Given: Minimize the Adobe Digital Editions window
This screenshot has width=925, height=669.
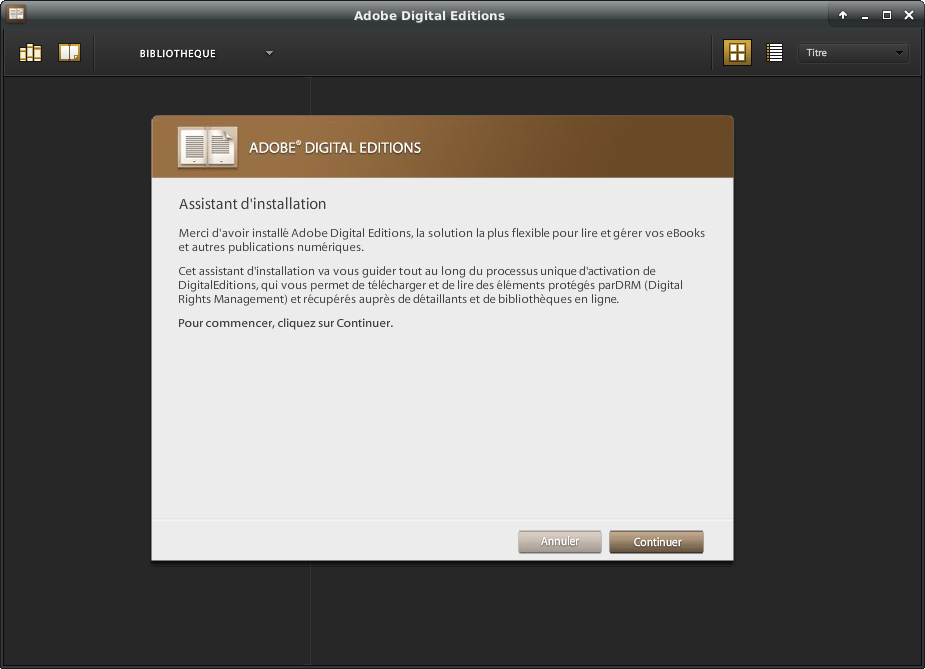Looking at the screenshot, I should [x=865, y=16].
